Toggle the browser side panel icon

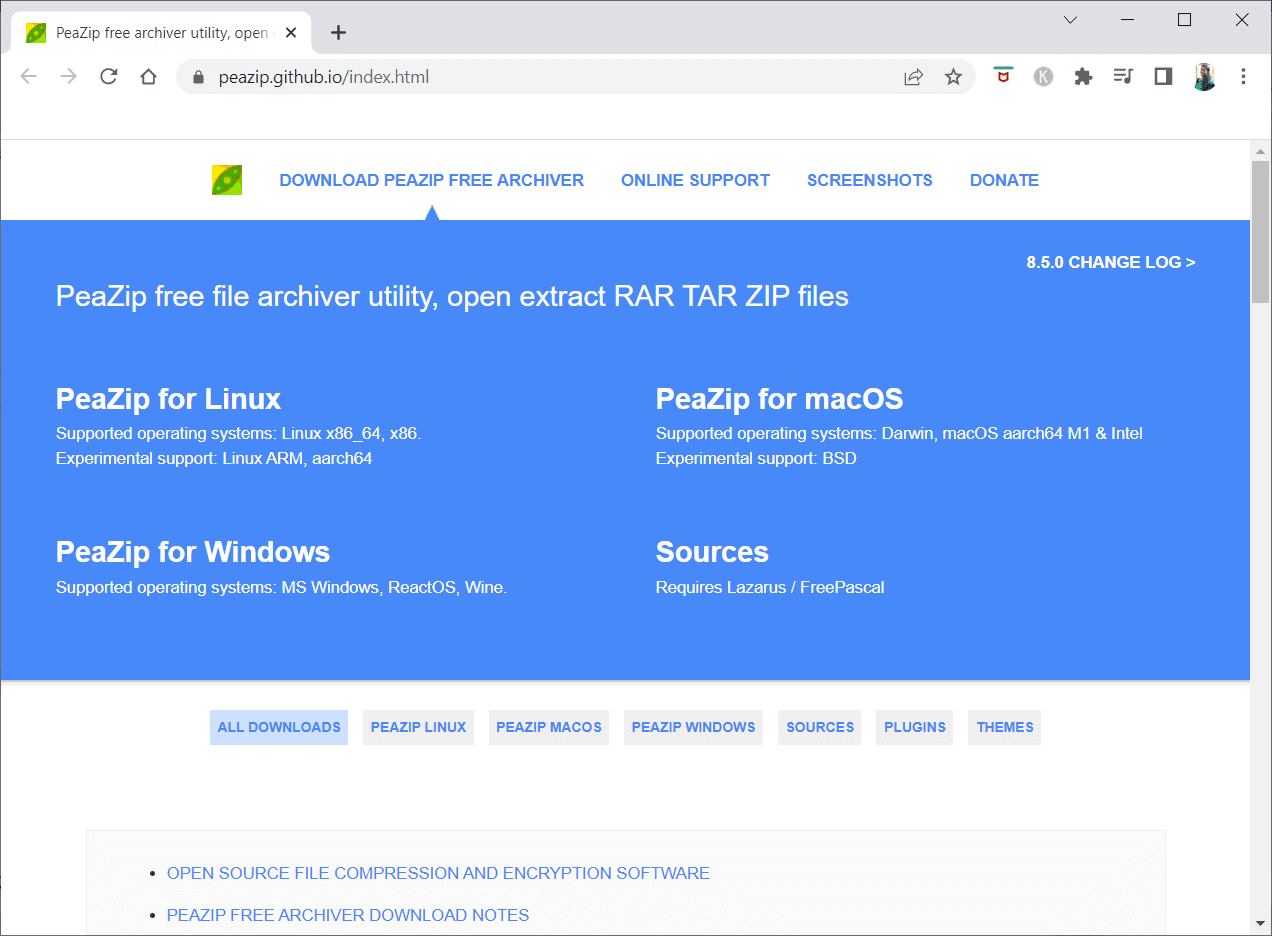click(x=1163, y=77)
